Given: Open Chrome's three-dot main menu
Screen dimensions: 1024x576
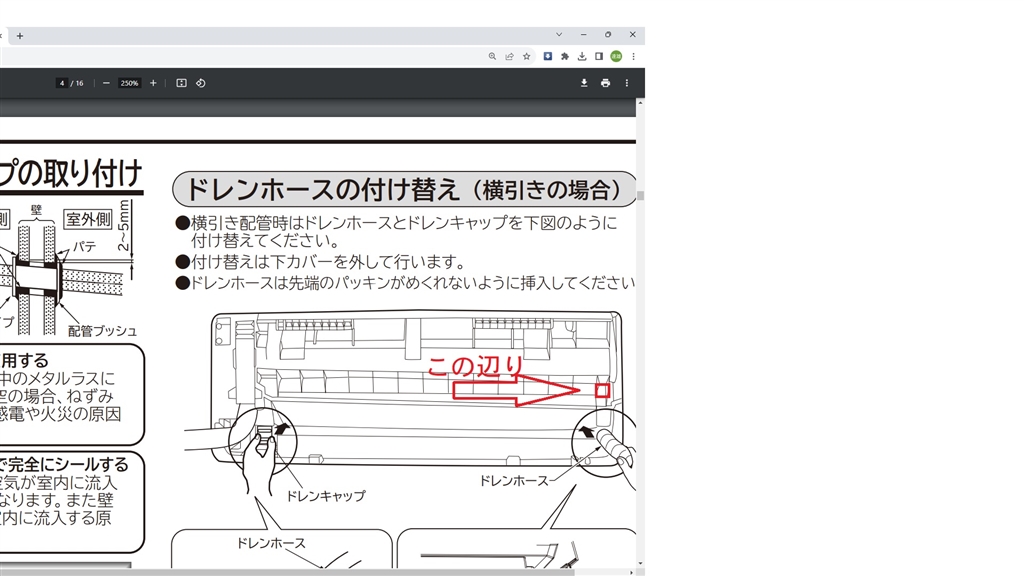Looking at the screenshot, I should tap(633, 56).
